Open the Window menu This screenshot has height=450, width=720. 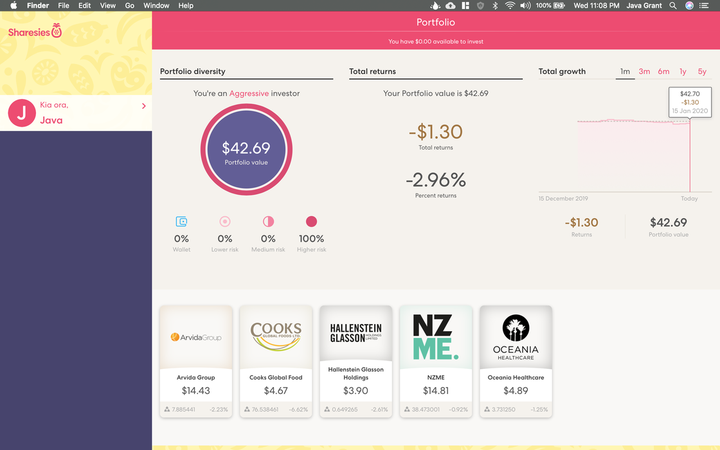pyautogui.click(x=156, y=6)
